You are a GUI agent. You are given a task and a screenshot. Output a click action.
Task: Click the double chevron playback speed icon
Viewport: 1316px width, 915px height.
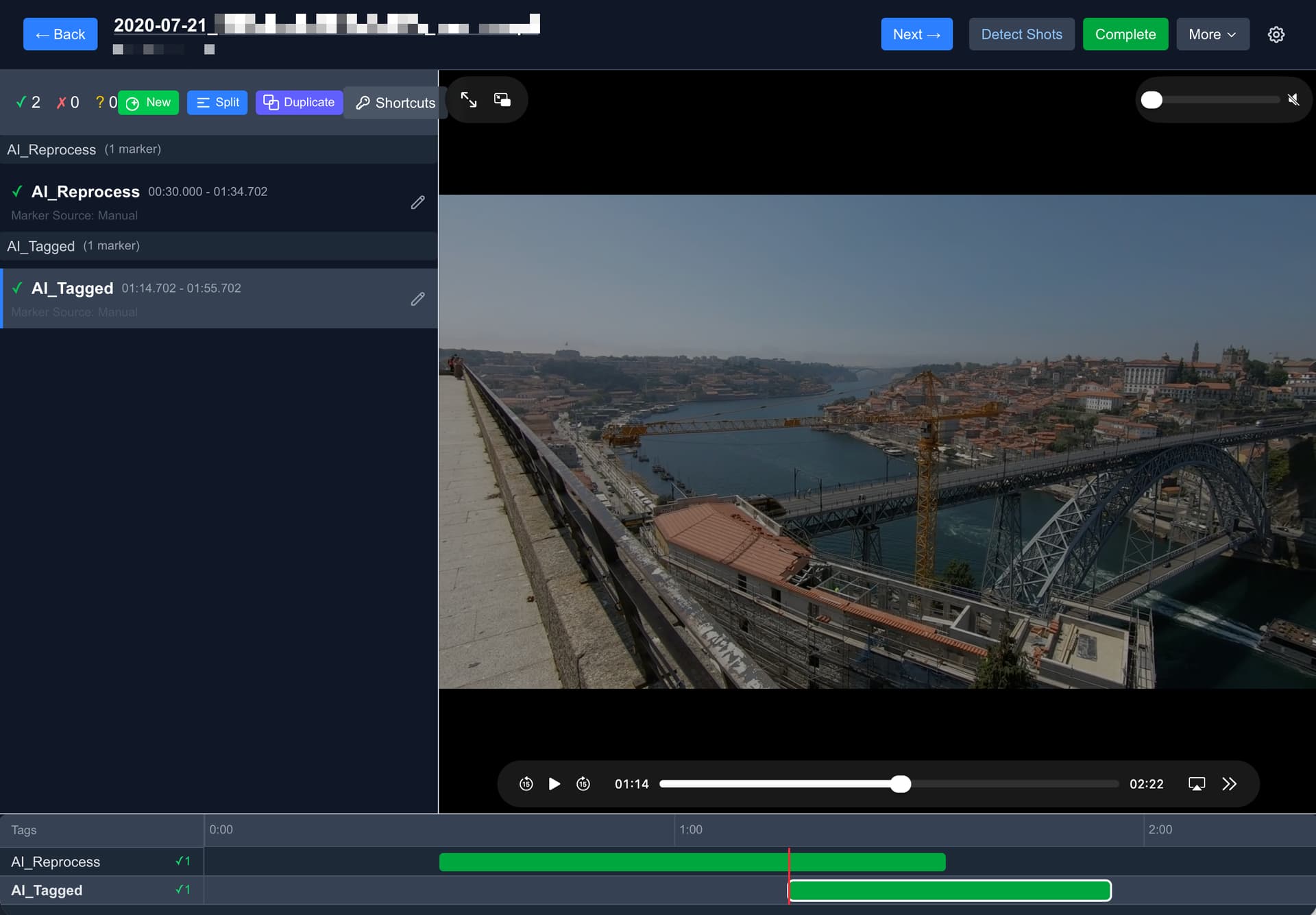(1230, 783)
